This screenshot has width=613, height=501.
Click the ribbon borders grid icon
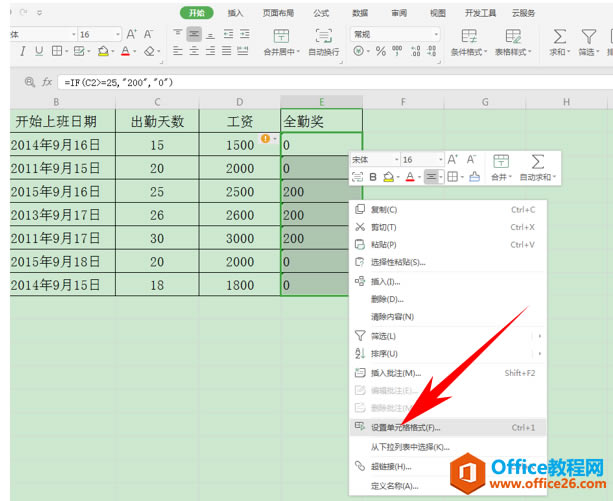[x=57, y=51]
